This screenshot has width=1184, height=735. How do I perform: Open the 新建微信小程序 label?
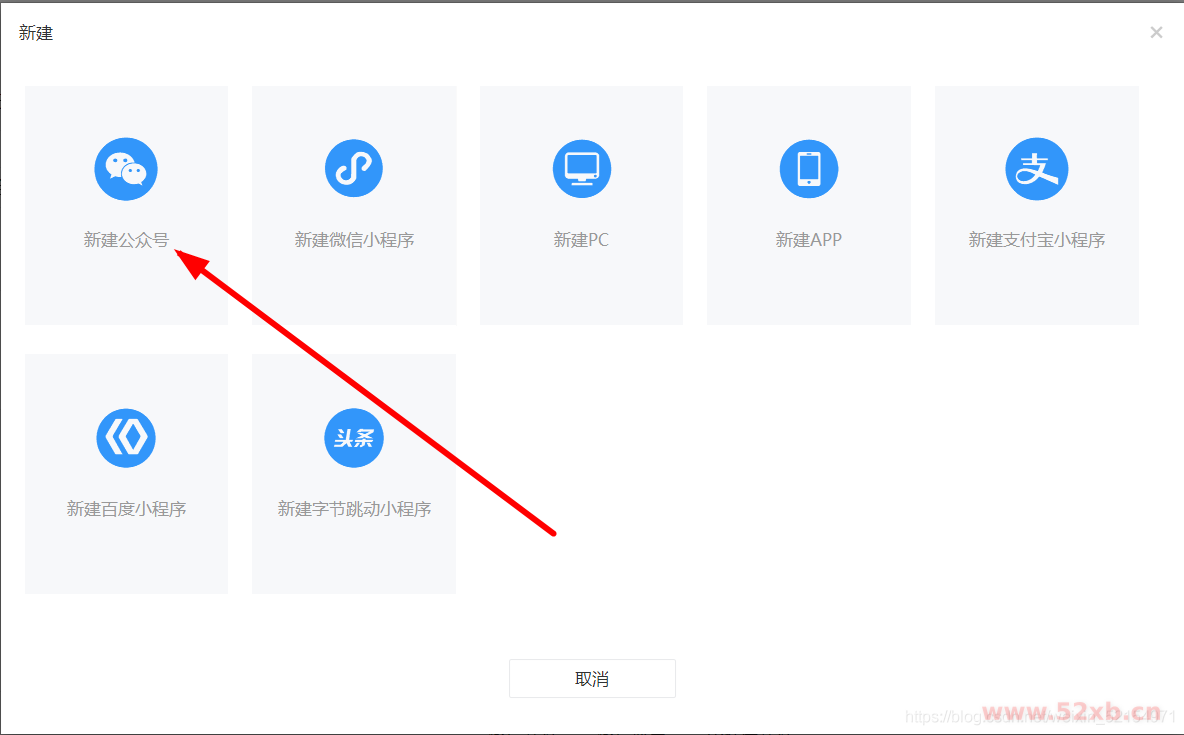point(354,240)
